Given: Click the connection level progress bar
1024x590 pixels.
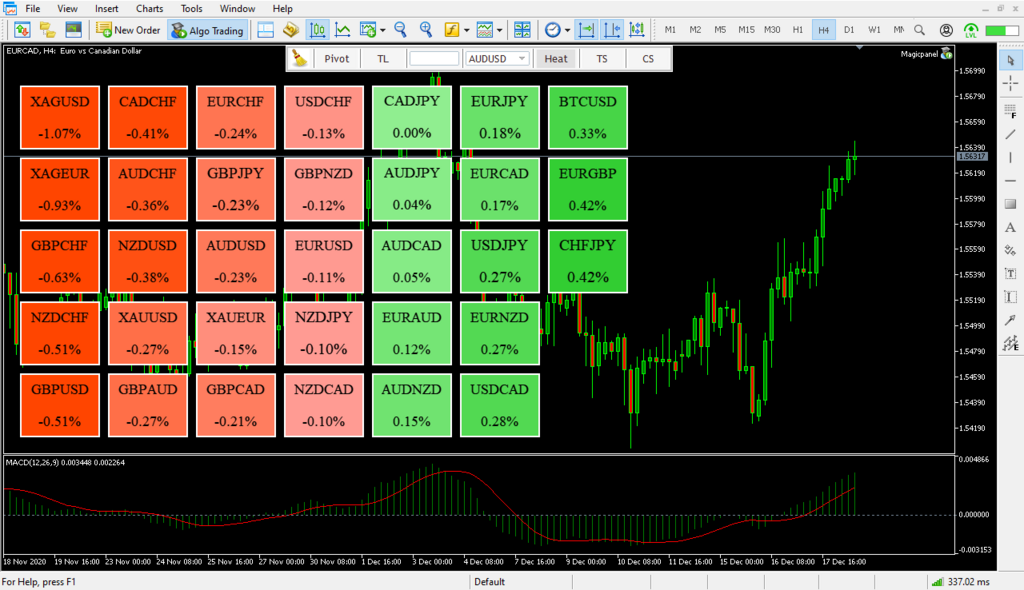Looking at the screenshot, I should point(1001,30).
